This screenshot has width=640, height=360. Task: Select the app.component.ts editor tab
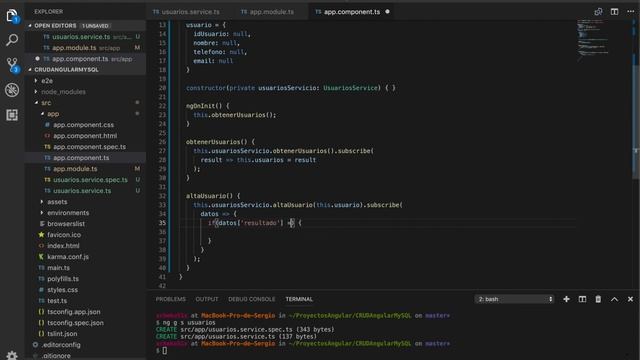click(x=352, y=12)
